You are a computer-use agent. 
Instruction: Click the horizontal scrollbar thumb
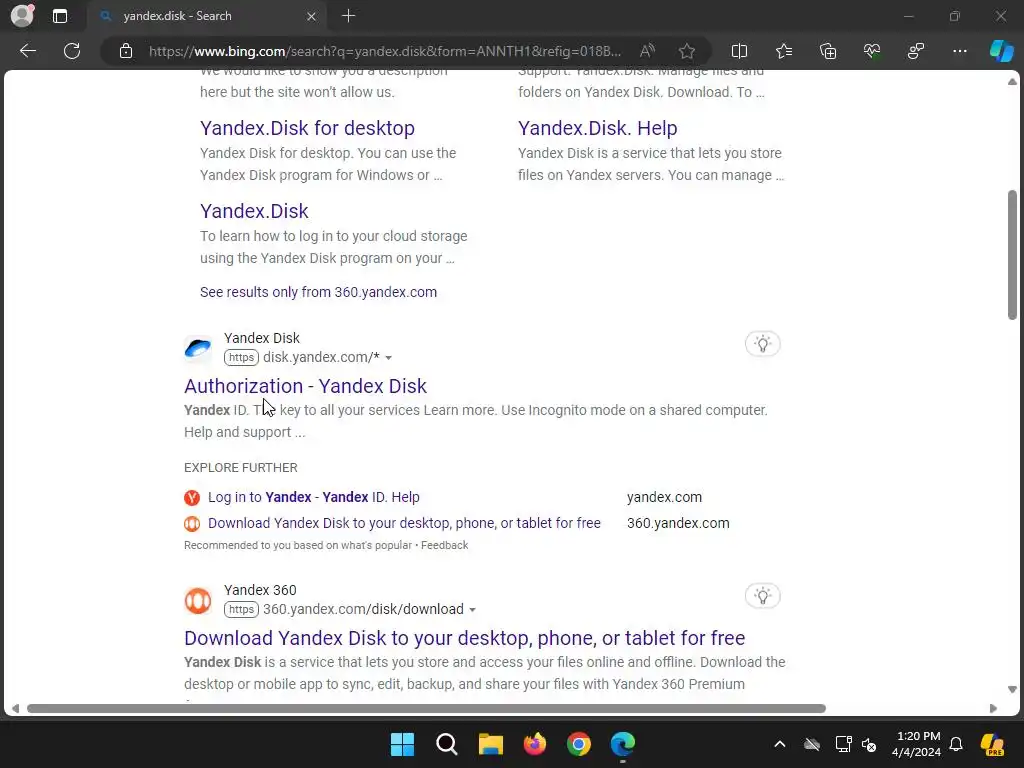coord(426,709)
